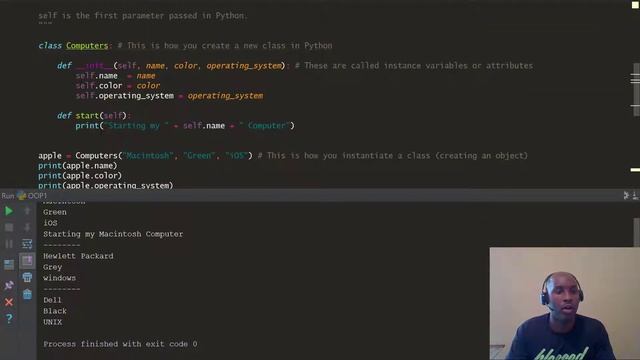Select the OOP1 run tab
The height and width of the screenshot is (360, 640).
click(32, 196)
